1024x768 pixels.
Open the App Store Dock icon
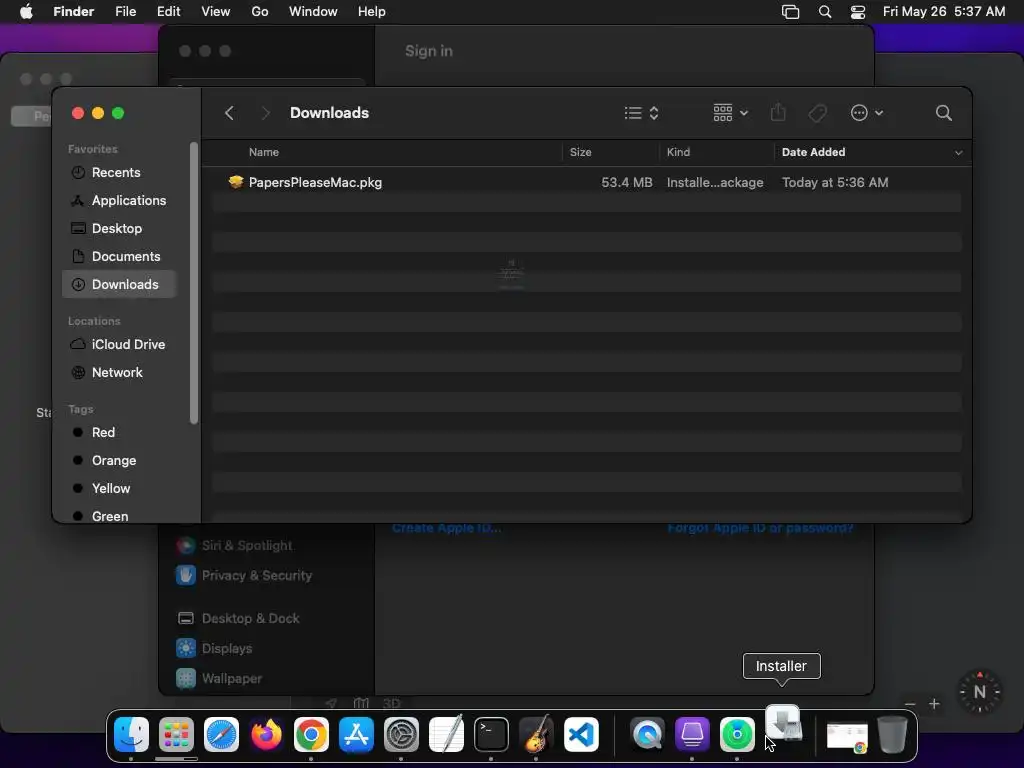(x=357, y=734)
